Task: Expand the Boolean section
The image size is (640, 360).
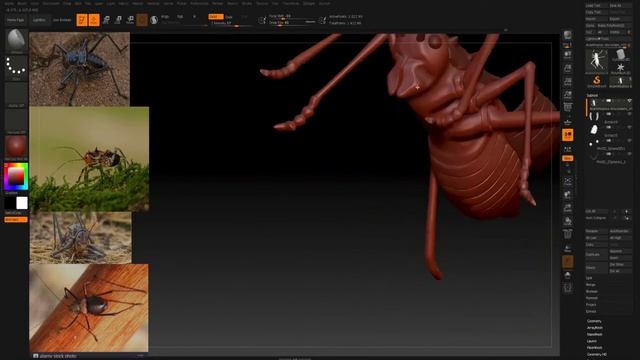Action: coord(591,291)
